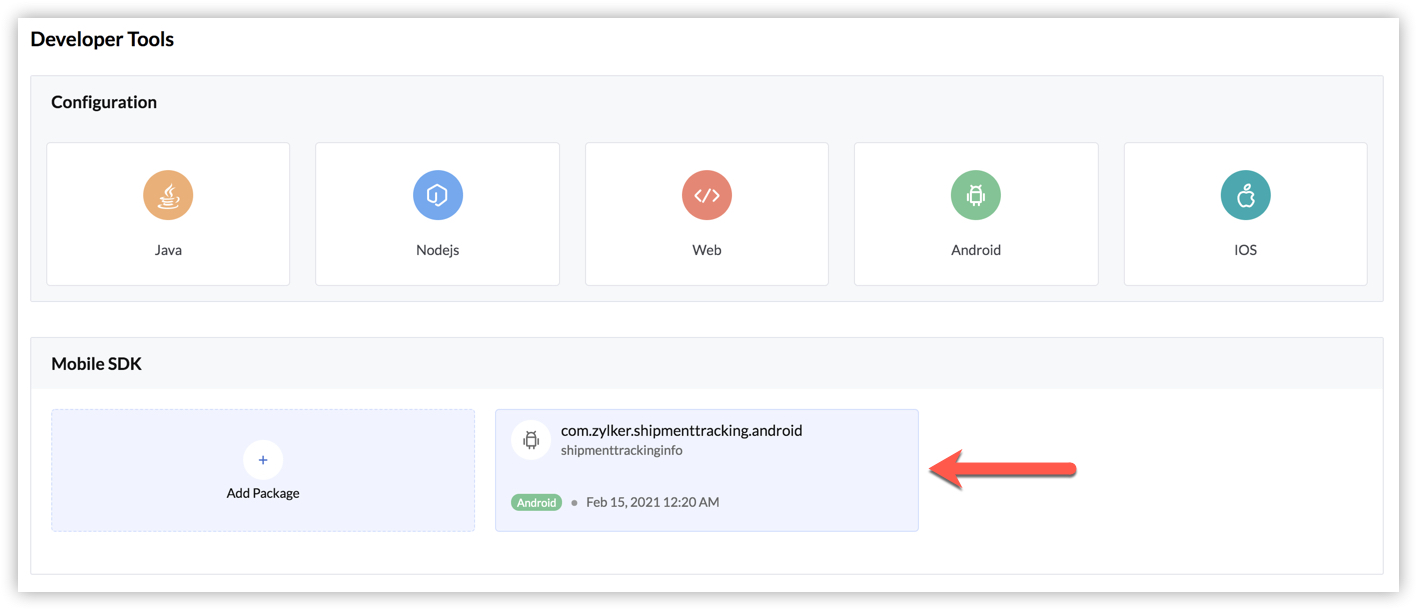1417x610 pixels.
Task: Click the shipmenttrackinginfo subtitle text
Action: tap(621, 451)
